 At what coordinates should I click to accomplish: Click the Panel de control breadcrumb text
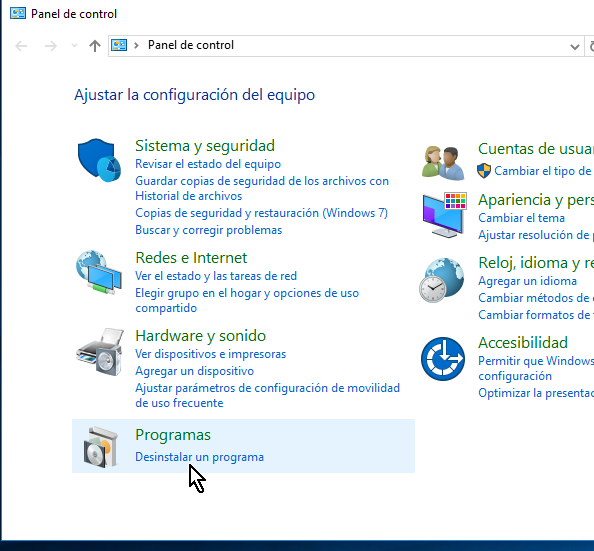[191, 45]
